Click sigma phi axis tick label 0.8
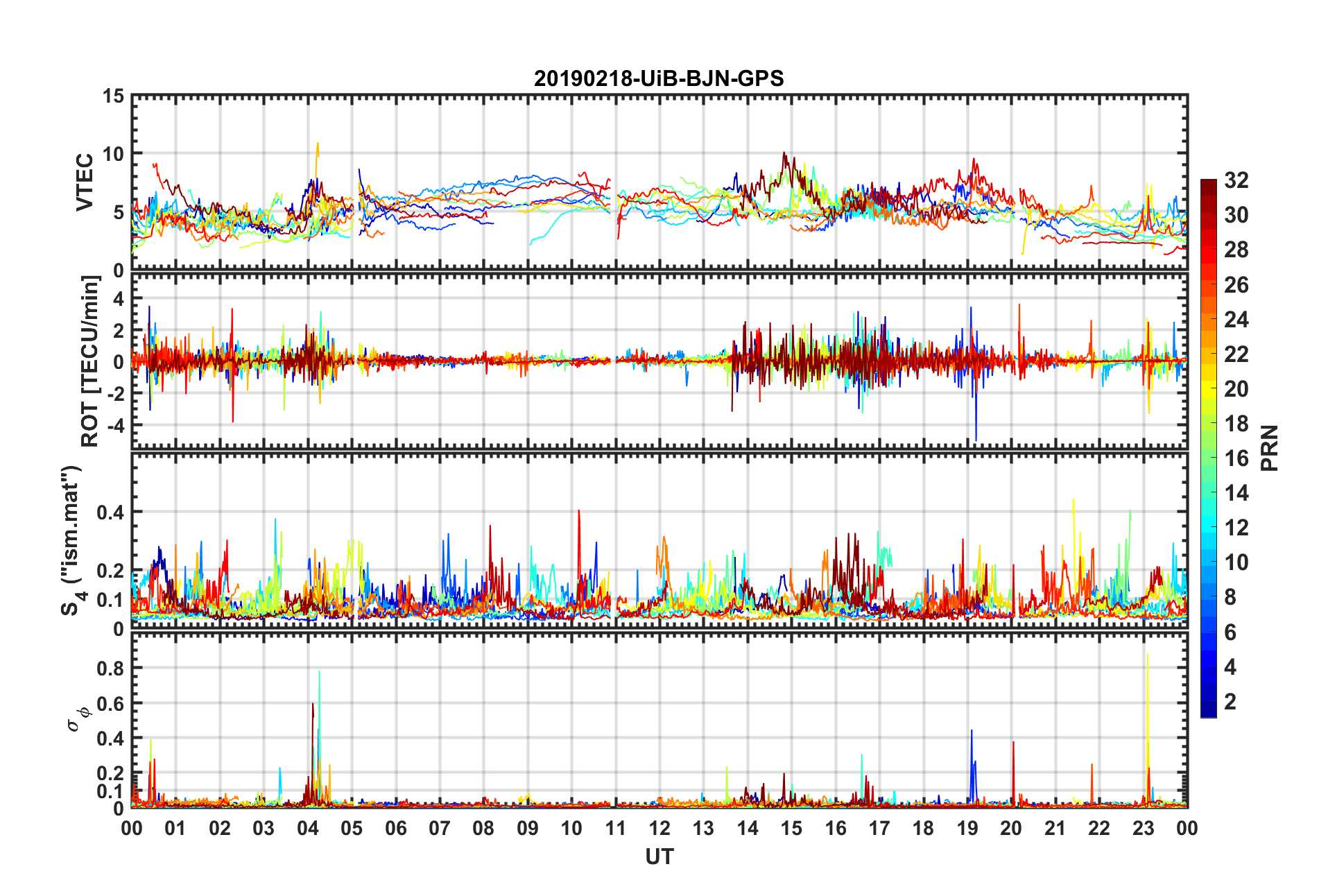The image size is (1319, 896). [110, 669]
